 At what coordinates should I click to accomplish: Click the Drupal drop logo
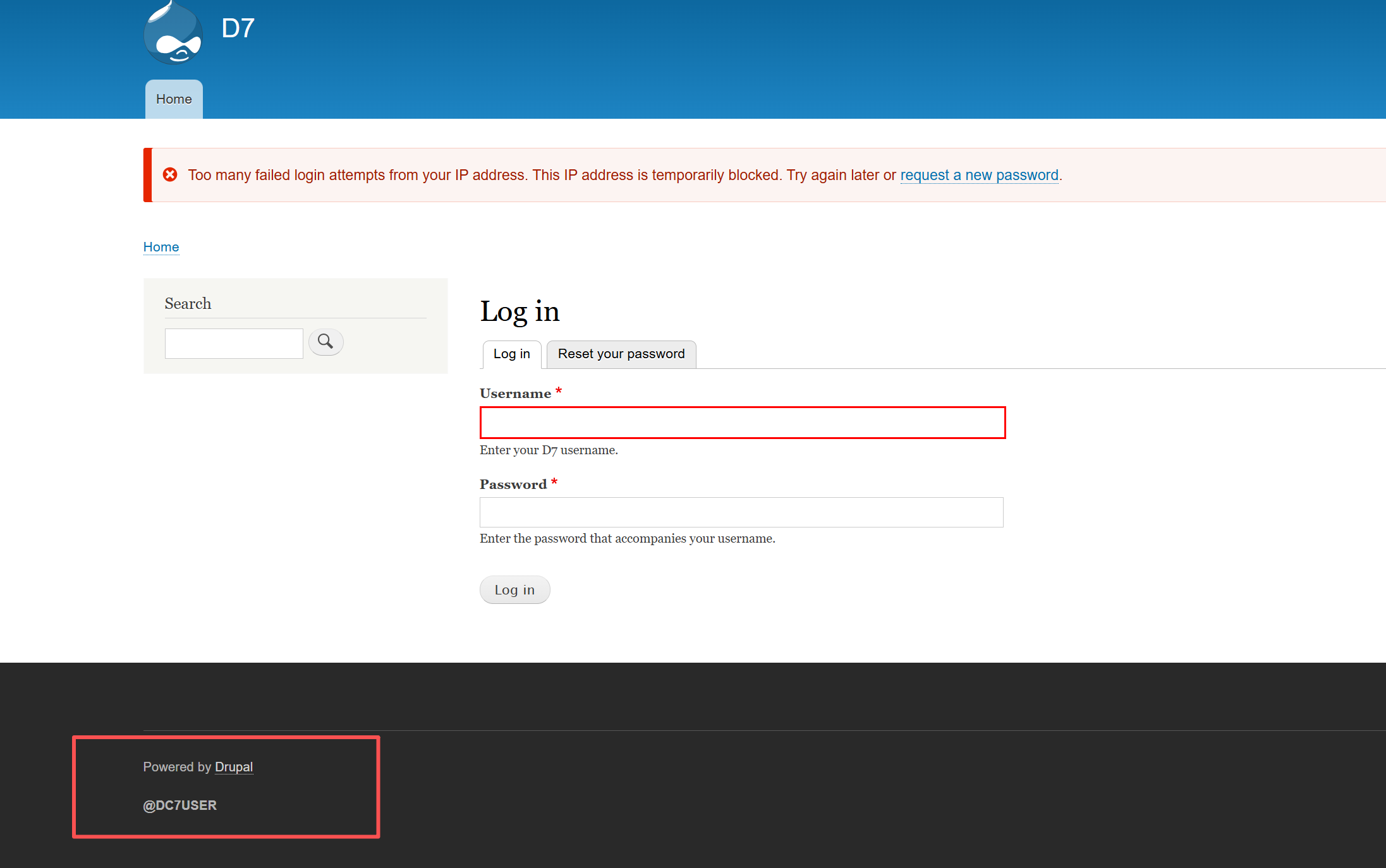tap(173, 33)
